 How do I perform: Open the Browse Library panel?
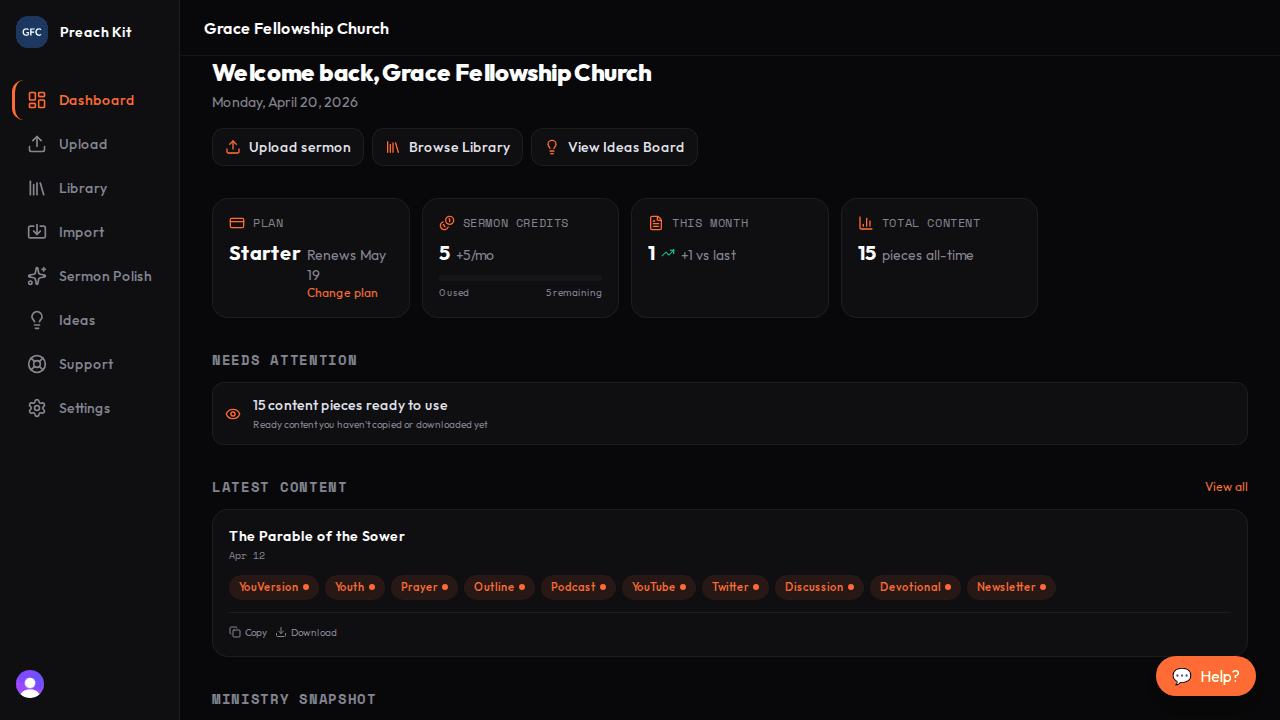[447, 147]
